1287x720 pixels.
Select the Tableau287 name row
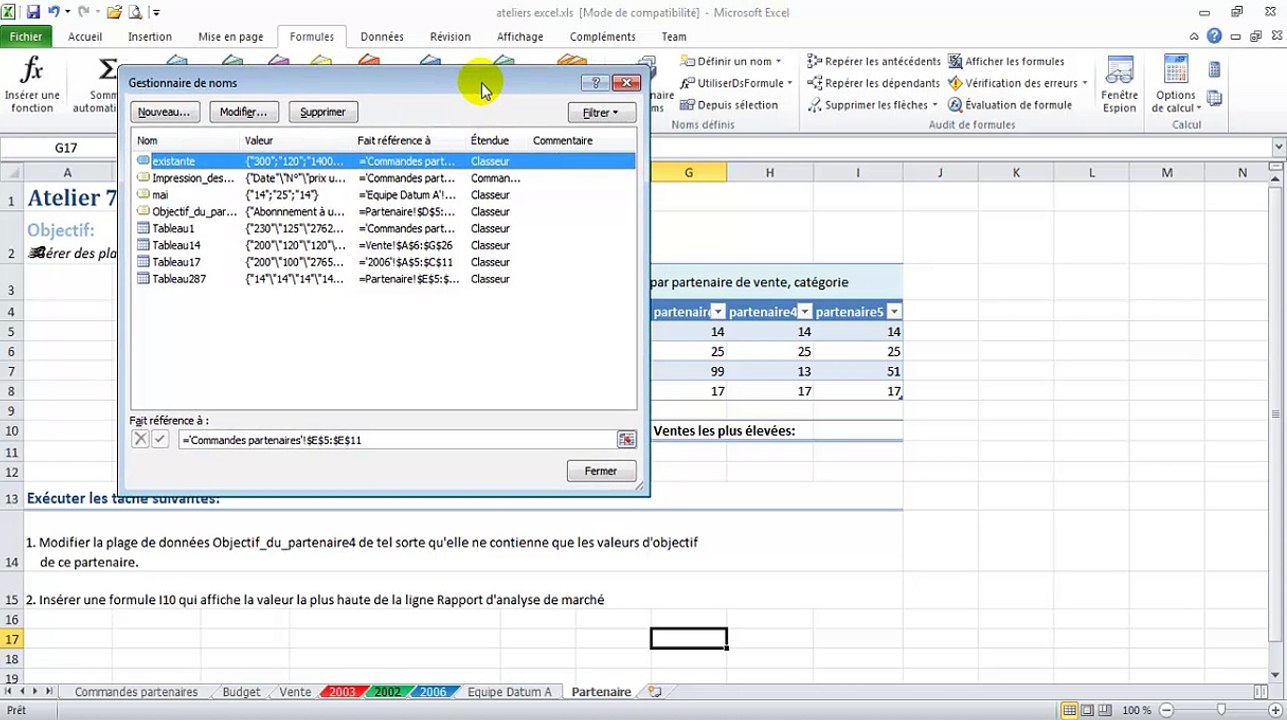(x=384, y=279)
